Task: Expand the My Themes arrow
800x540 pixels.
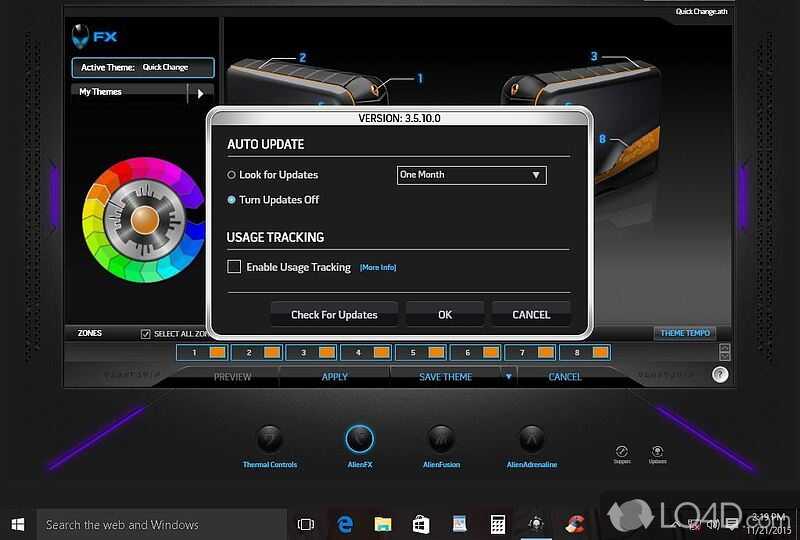Action: coord(200,93)
